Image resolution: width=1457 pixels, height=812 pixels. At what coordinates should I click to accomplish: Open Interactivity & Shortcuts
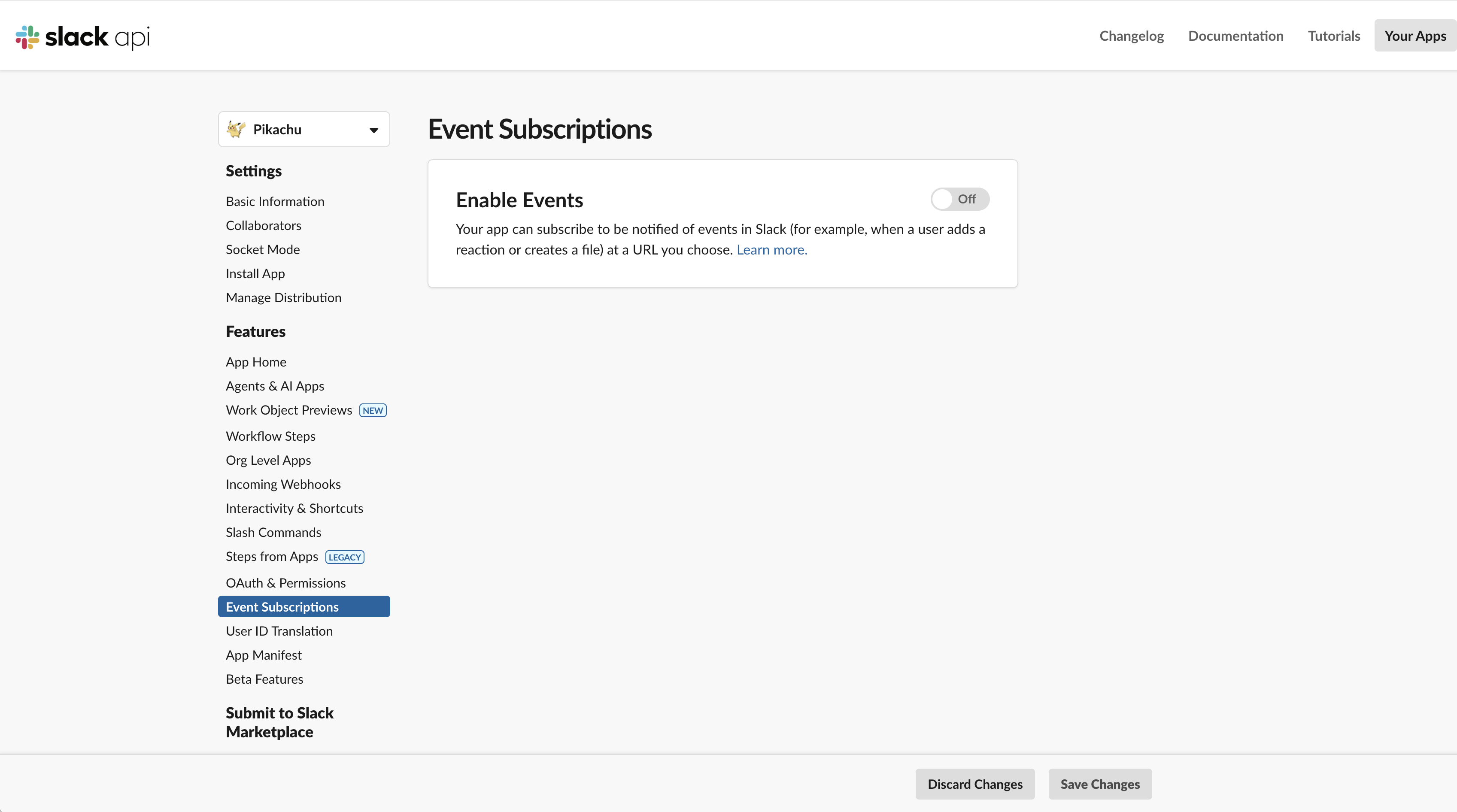pos(294,508)
